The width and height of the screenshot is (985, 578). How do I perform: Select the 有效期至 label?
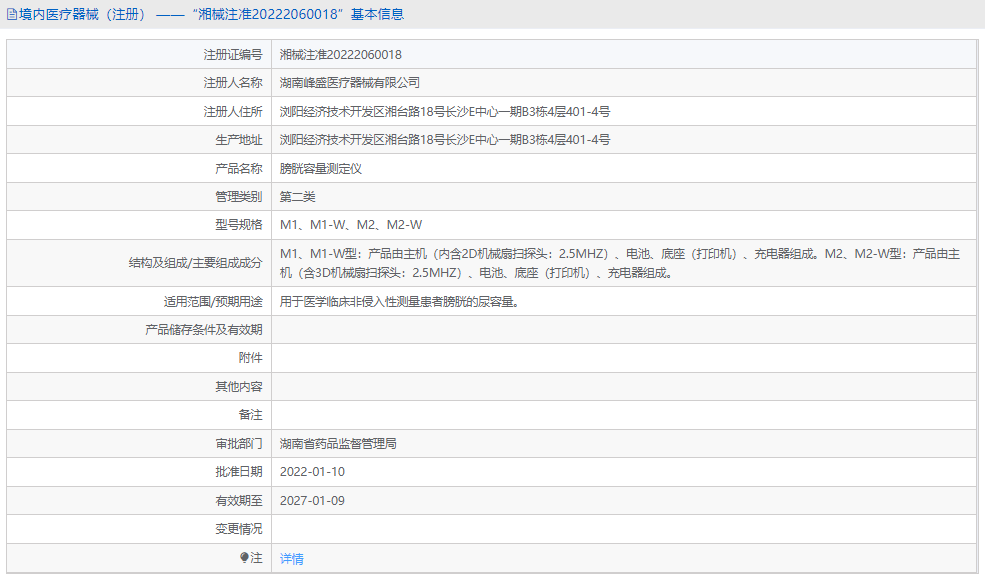point(239,501)
